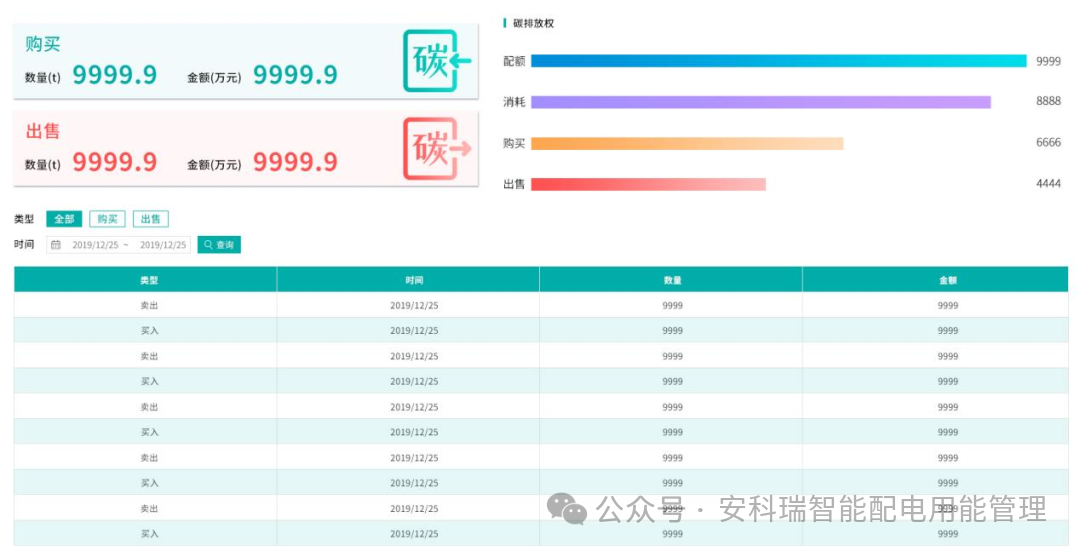Click the 碳排放权 chart title
Screen dimensions: 1080x552
[534, 23]
